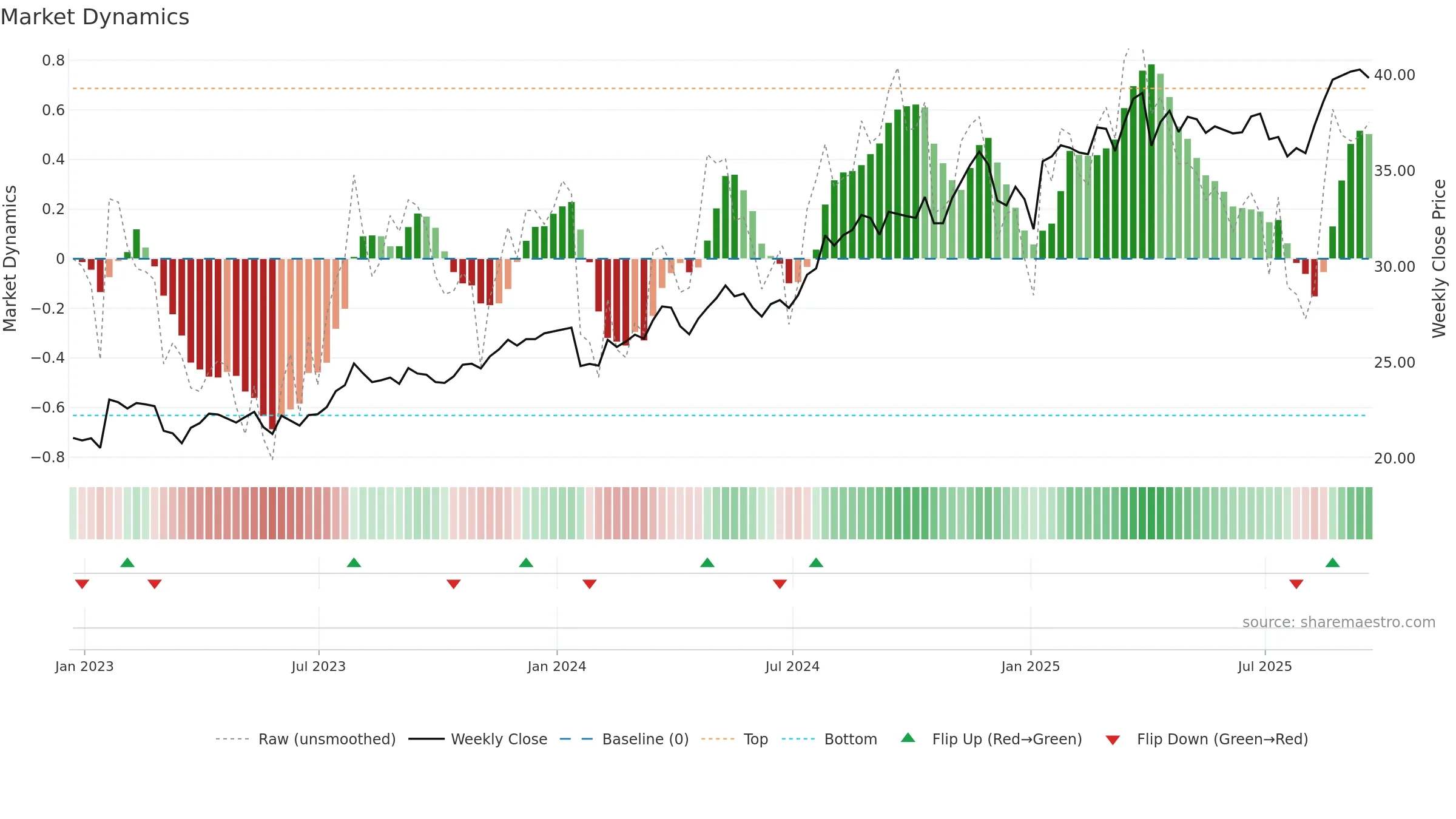Click the orange dashed Top threshold line
This screenshot has width=1456, height=819.
tap(719, 89)
